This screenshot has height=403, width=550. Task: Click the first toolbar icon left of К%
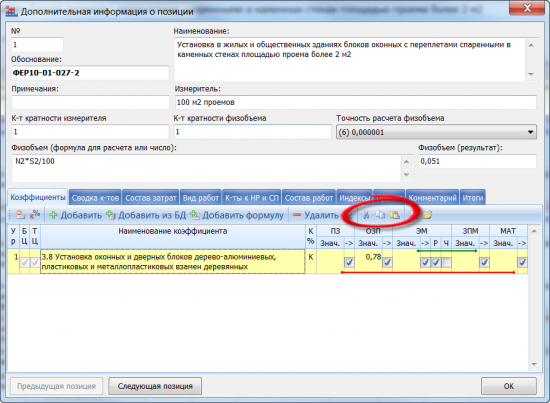[21, 215]
